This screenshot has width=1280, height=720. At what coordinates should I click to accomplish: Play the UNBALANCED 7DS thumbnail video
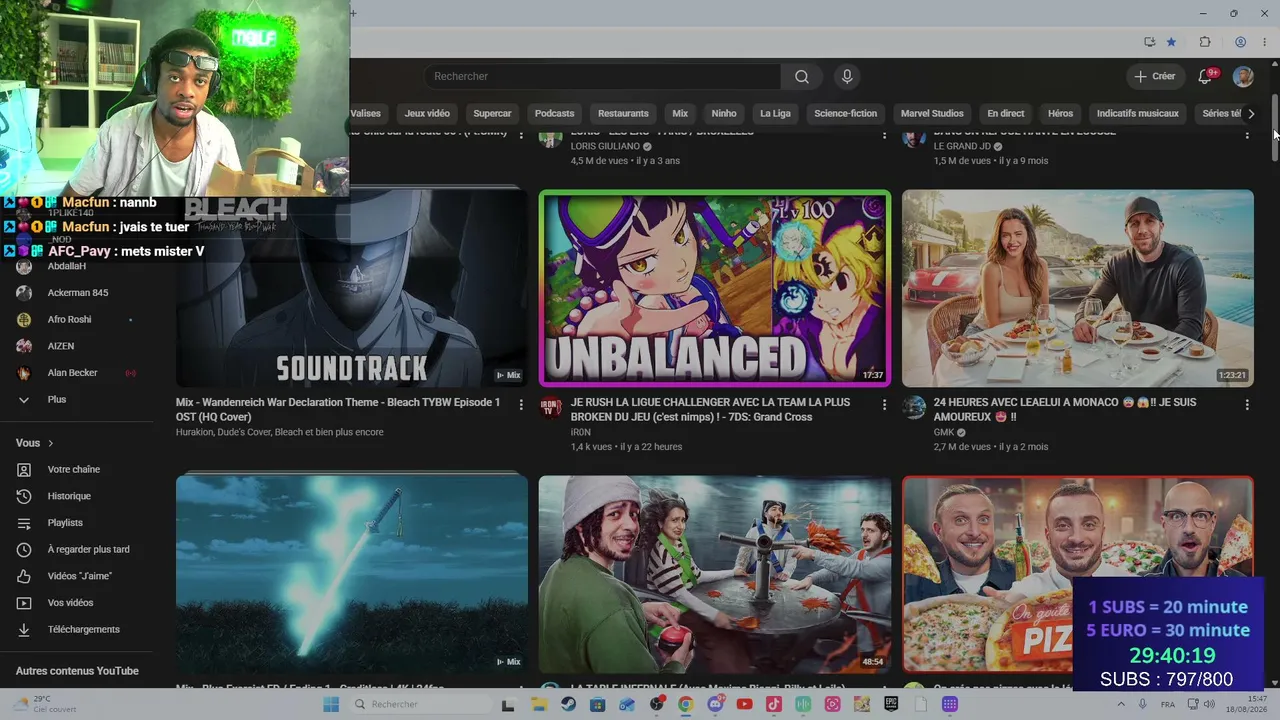coord(714,288)
